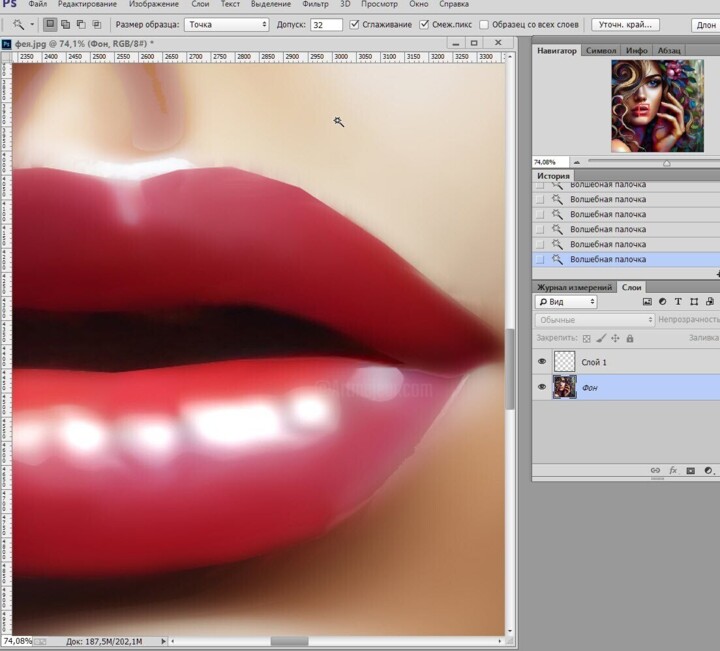This screenshot has height=651, width=720.
Task: Open the Окно menu
Action: [x=419, y=4]
